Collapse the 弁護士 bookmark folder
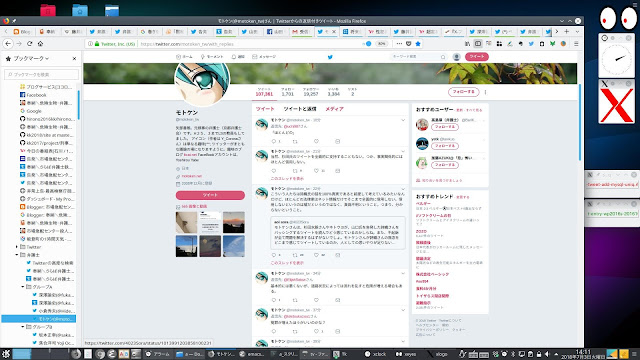 tap(16, 255)
